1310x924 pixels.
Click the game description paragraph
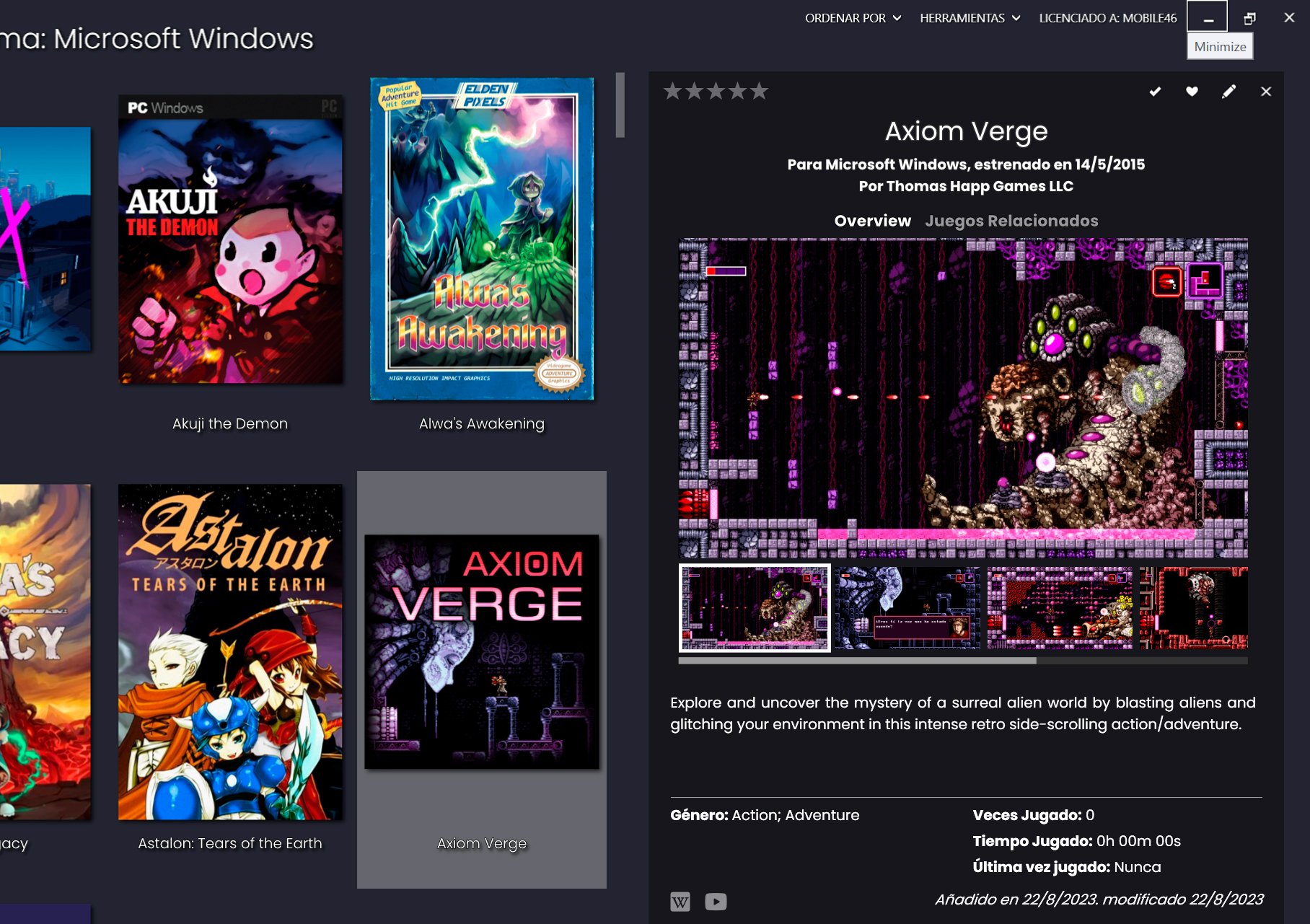pyautogui.click(x=963, y=713)
